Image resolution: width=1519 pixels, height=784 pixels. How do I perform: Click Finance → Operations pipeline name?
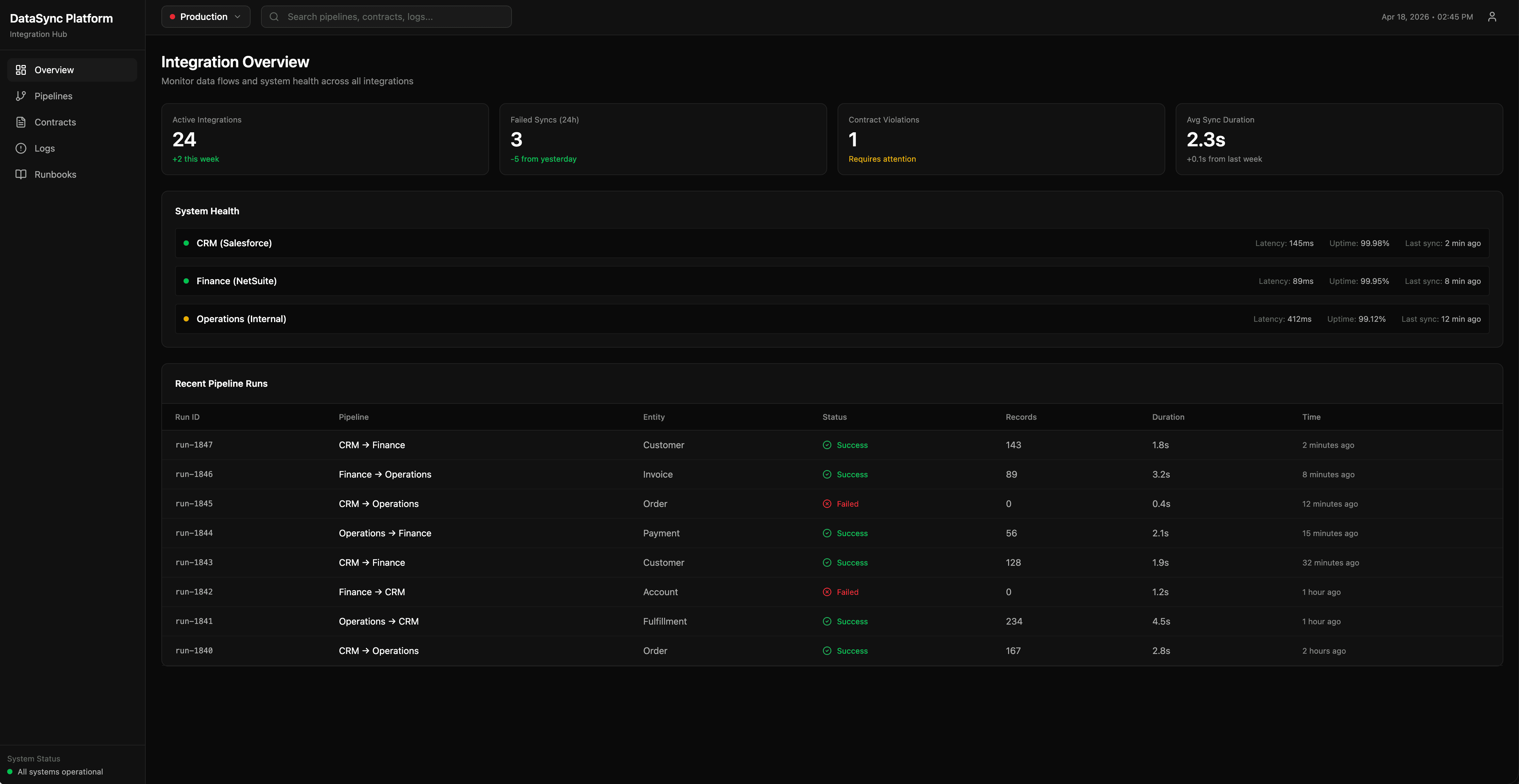point(385,475)
